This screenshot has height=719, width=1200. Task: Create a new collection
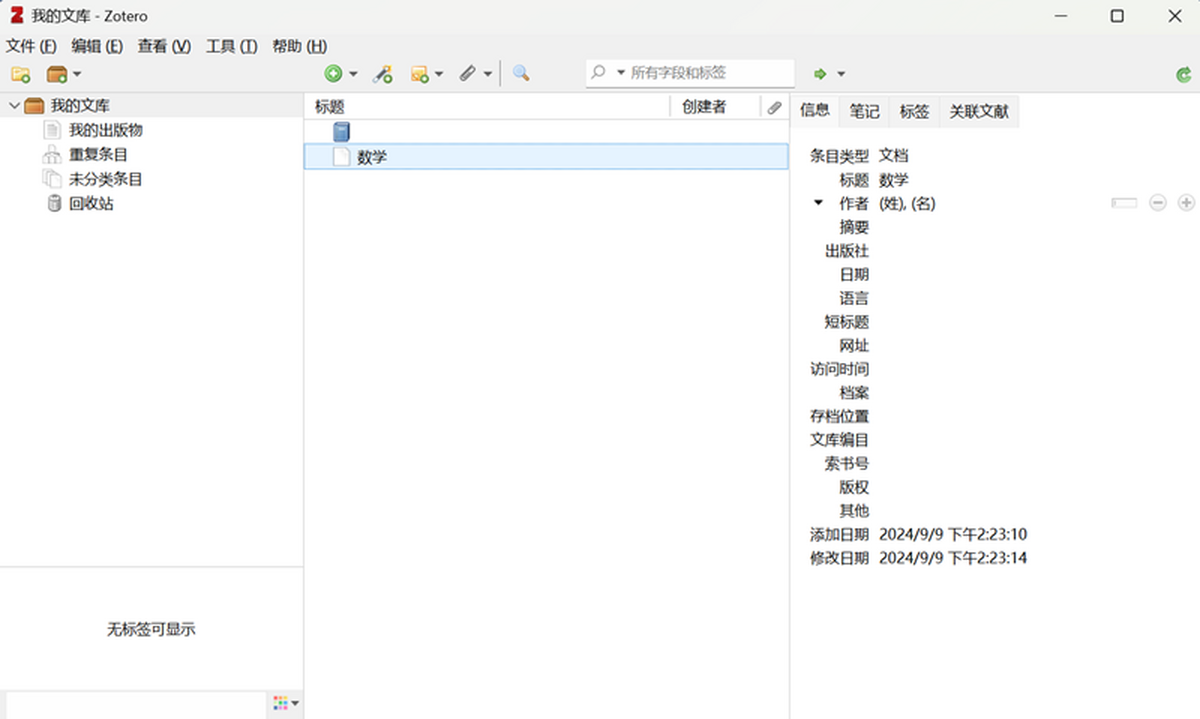(x=20, y=73)
